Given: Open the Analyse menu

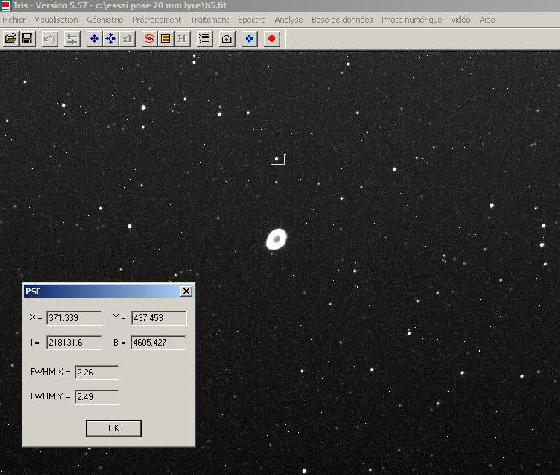Looking at the screenshot, I should [x=289, y=20].
